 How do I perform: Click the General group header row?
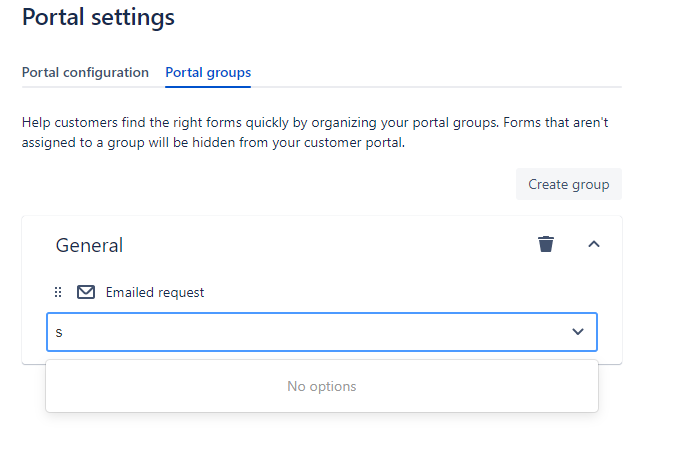click(322, 245)
